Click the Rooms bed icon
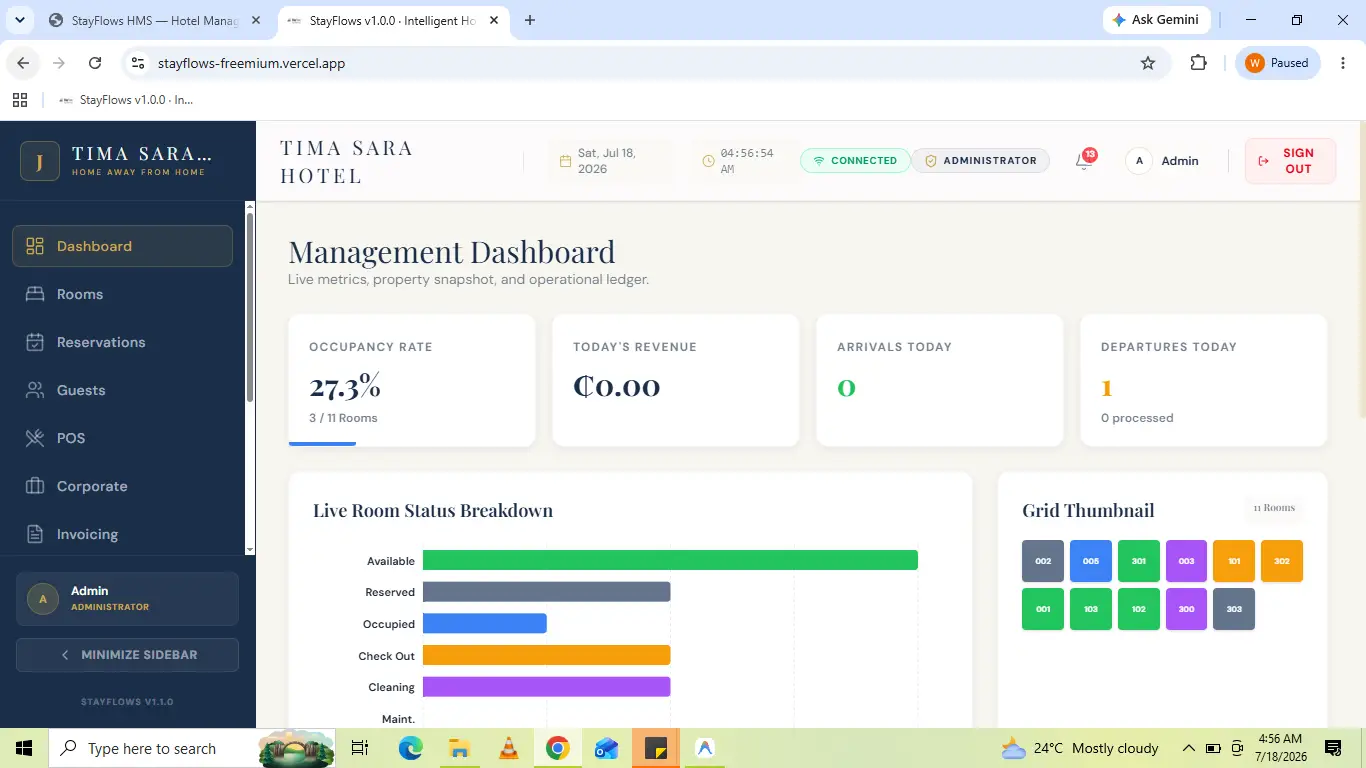This screenshot has height=768, width=1366. pos(35,294)
